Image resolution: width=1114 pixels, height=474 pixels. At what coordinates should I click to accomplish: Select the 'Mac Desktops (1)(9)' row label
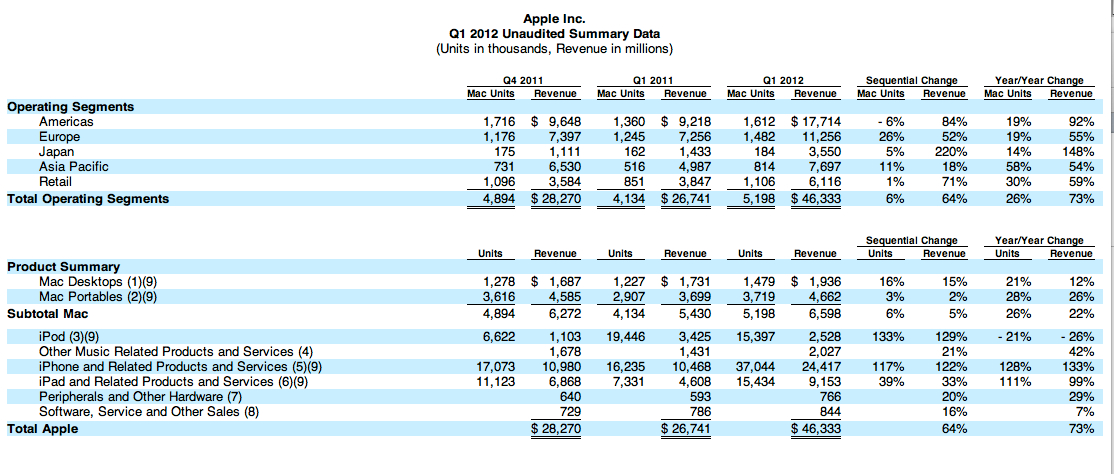[x=97, y=281]
